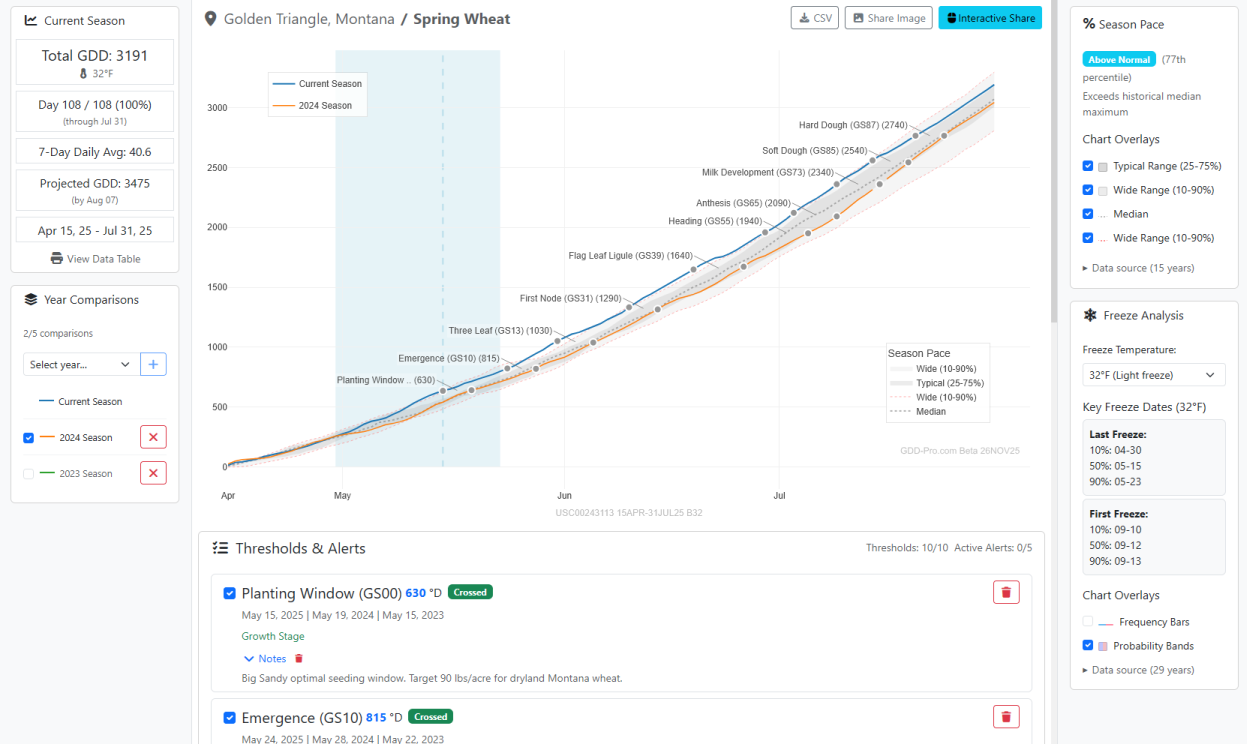Click the printer icon beside View Data Table
The width and height of the screenshot is (1247, 744).
pyautogui.click(x=57, y=259)
